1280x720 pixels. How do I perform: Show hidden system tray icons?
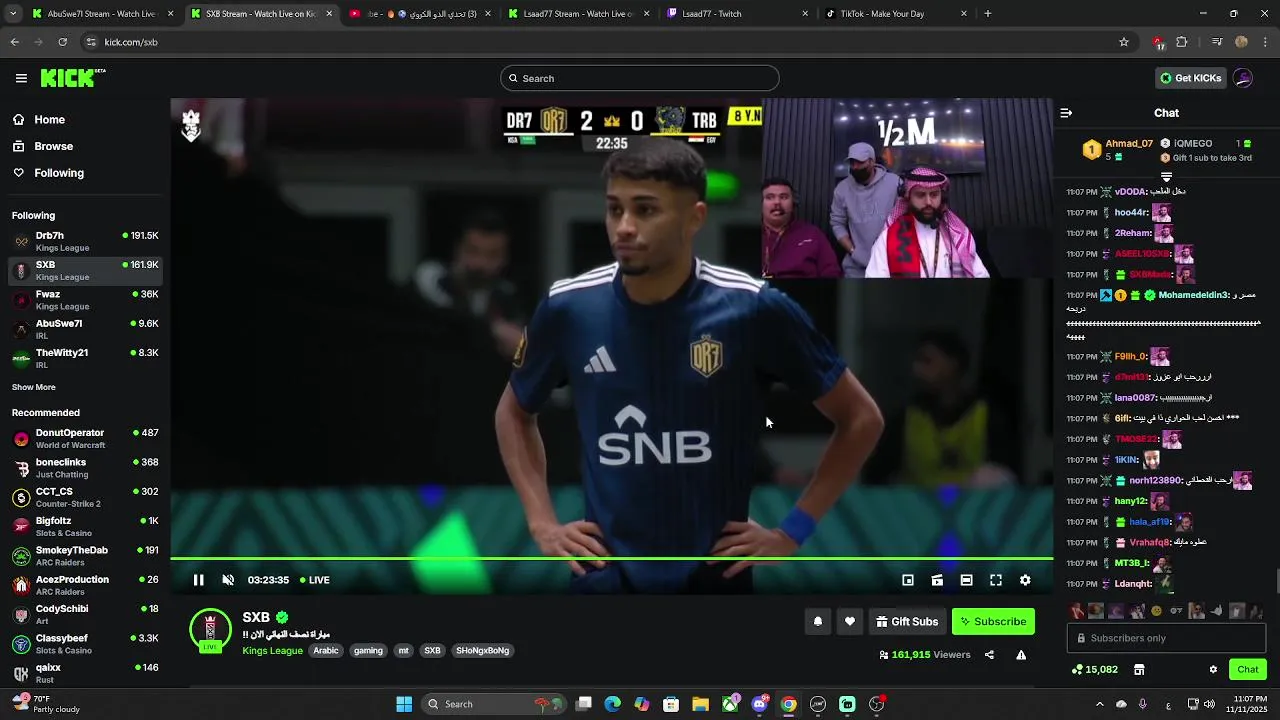pos(1099,704)
